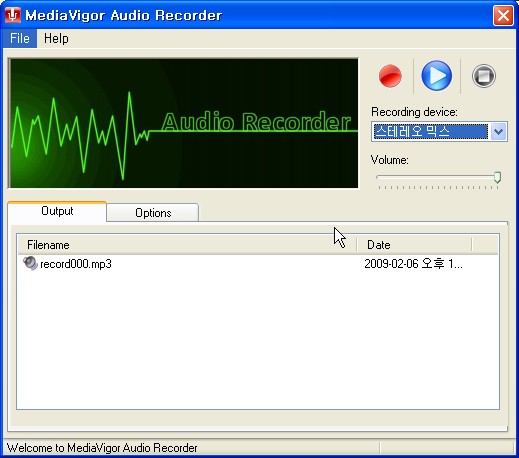Click the status bar welcome message

[x=102, y=448]
